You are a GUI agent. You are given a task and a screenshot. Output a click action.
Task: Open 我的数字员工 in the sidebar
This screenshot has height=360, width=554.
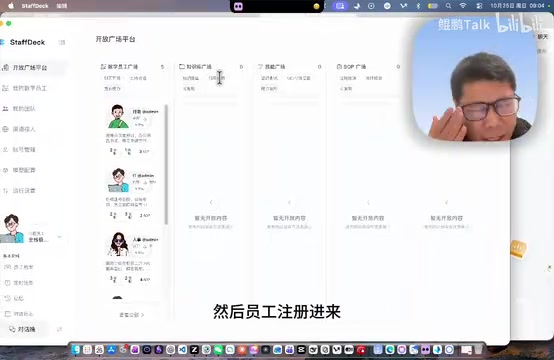point(30,88)
